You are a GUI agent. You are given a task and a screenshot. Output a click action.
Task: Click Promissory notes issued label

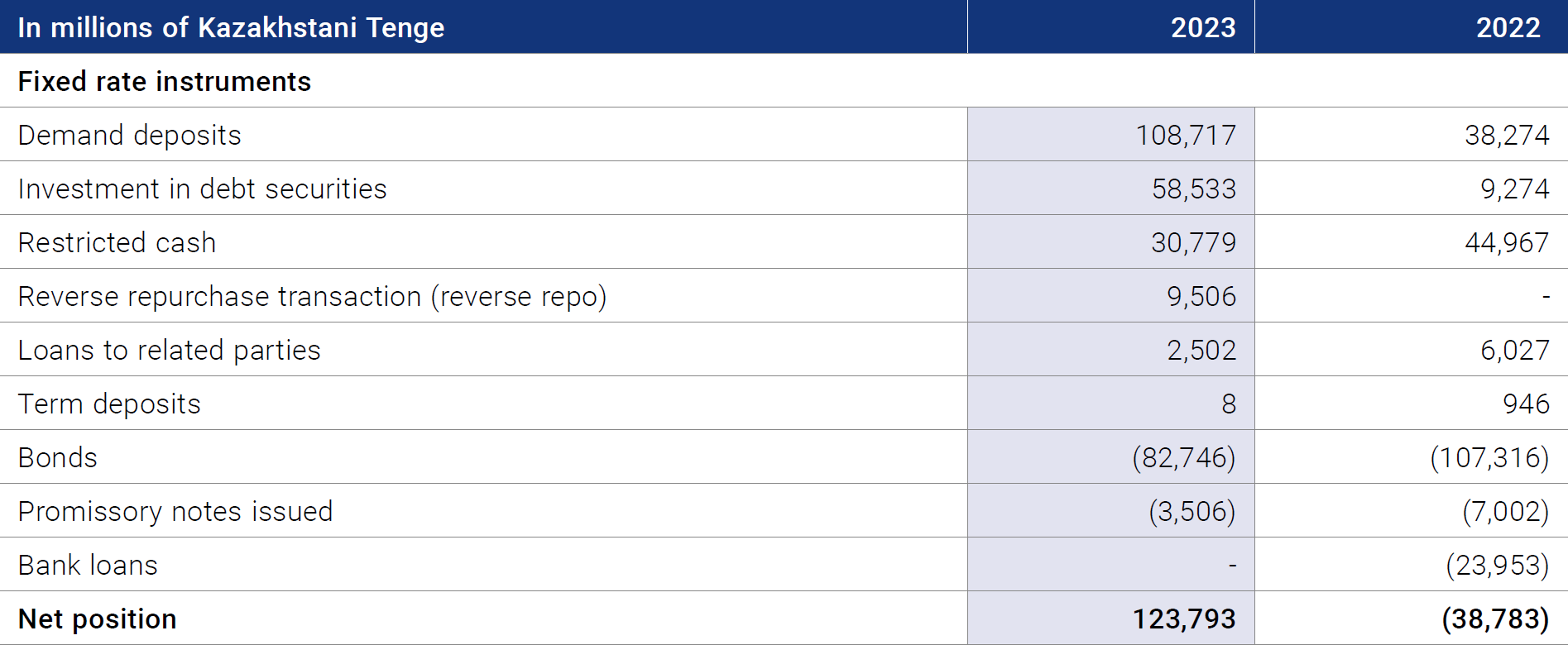[175, 511]
